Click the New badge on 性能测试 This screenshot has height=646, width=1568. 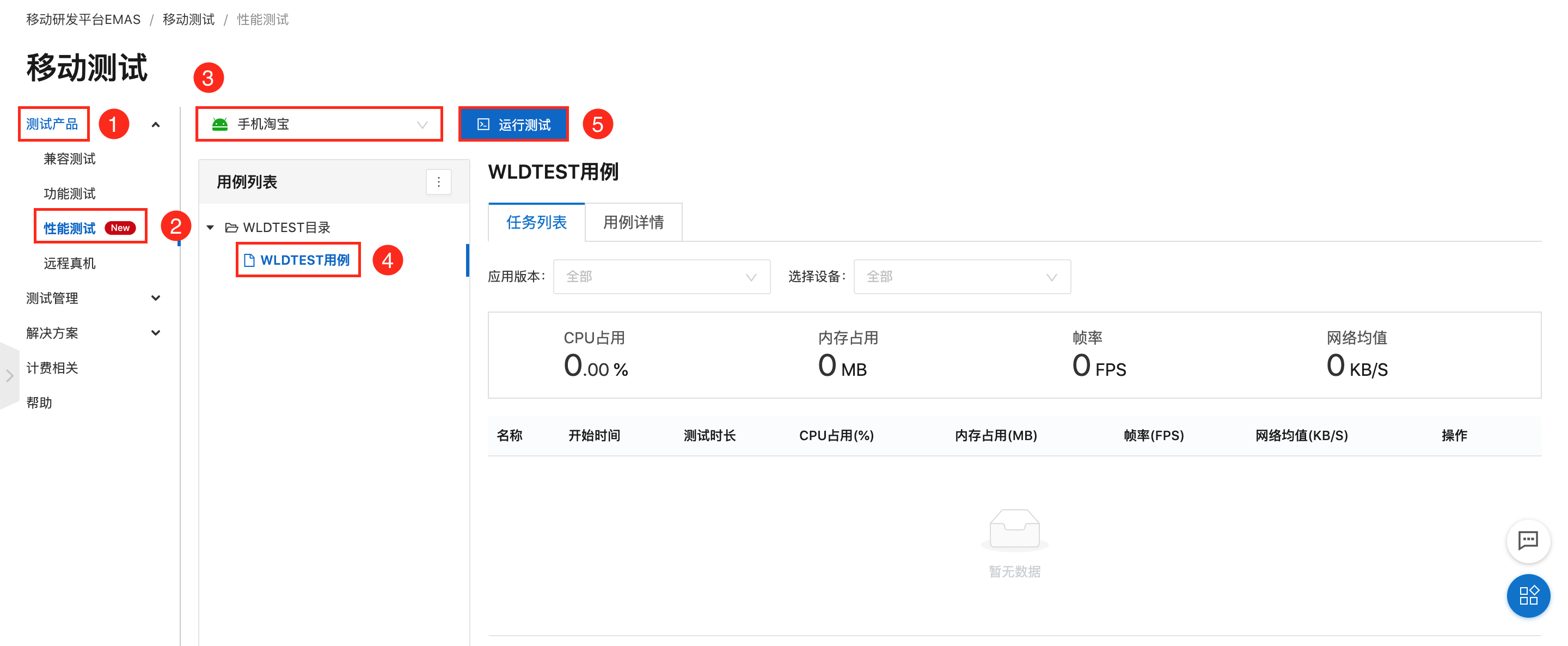[x=120, y=228]
